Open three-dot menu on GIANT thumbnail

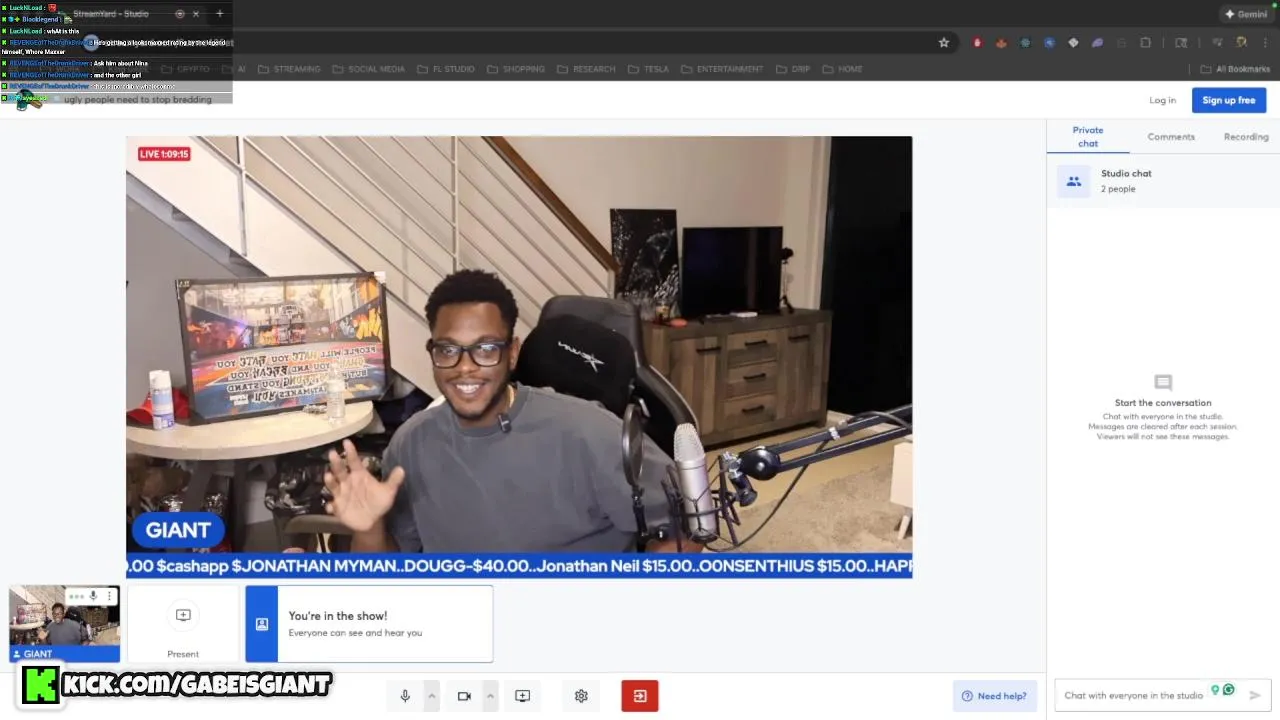pos(109,596)
